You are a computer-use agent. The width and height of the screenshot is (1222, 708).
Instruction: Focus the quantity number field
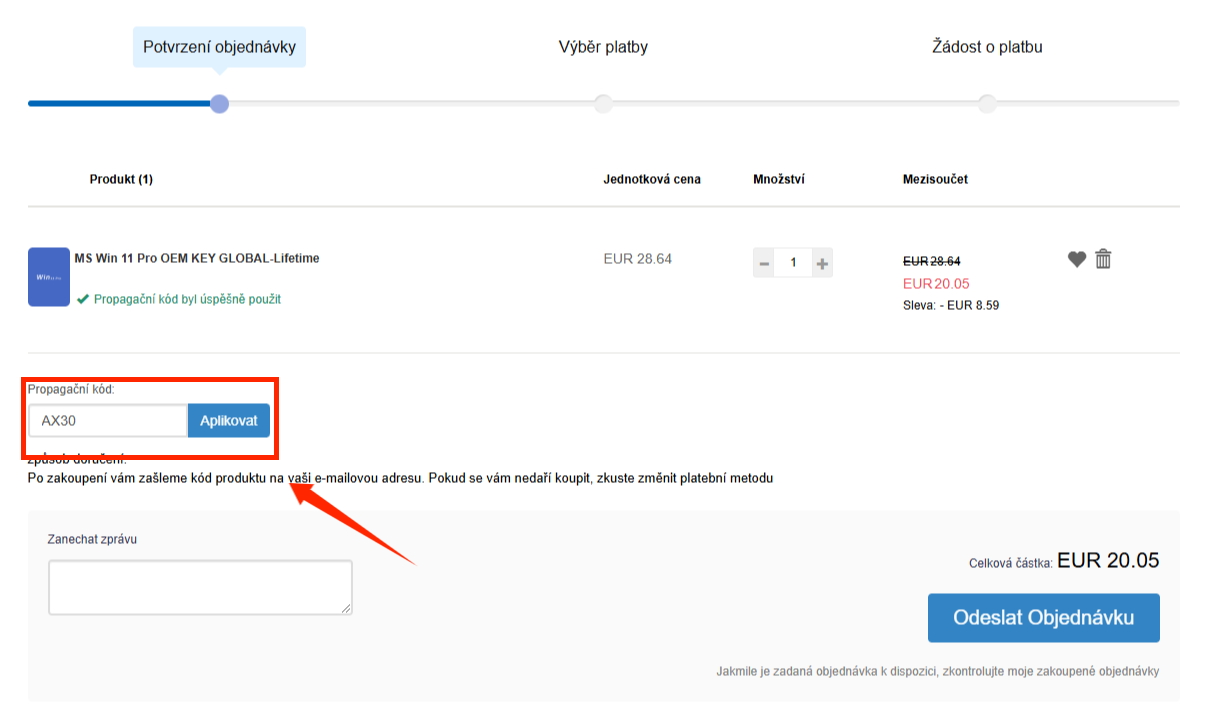tap(793, 263)
